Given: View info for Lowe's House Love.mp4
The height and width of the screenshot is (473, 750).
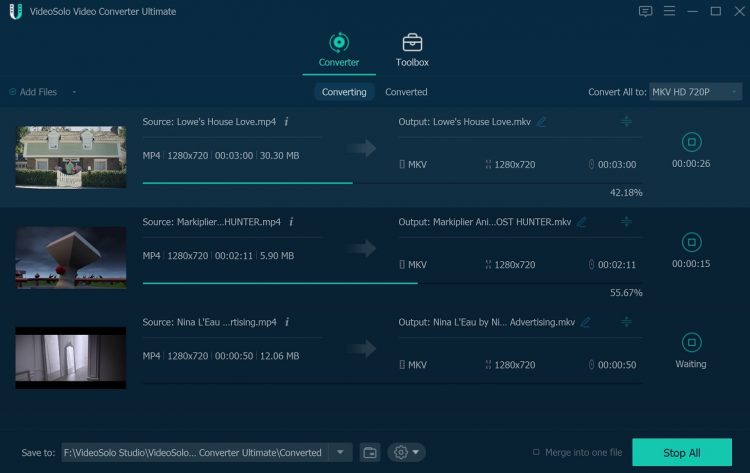Looking at the screenshot, I should click(287, 121).
